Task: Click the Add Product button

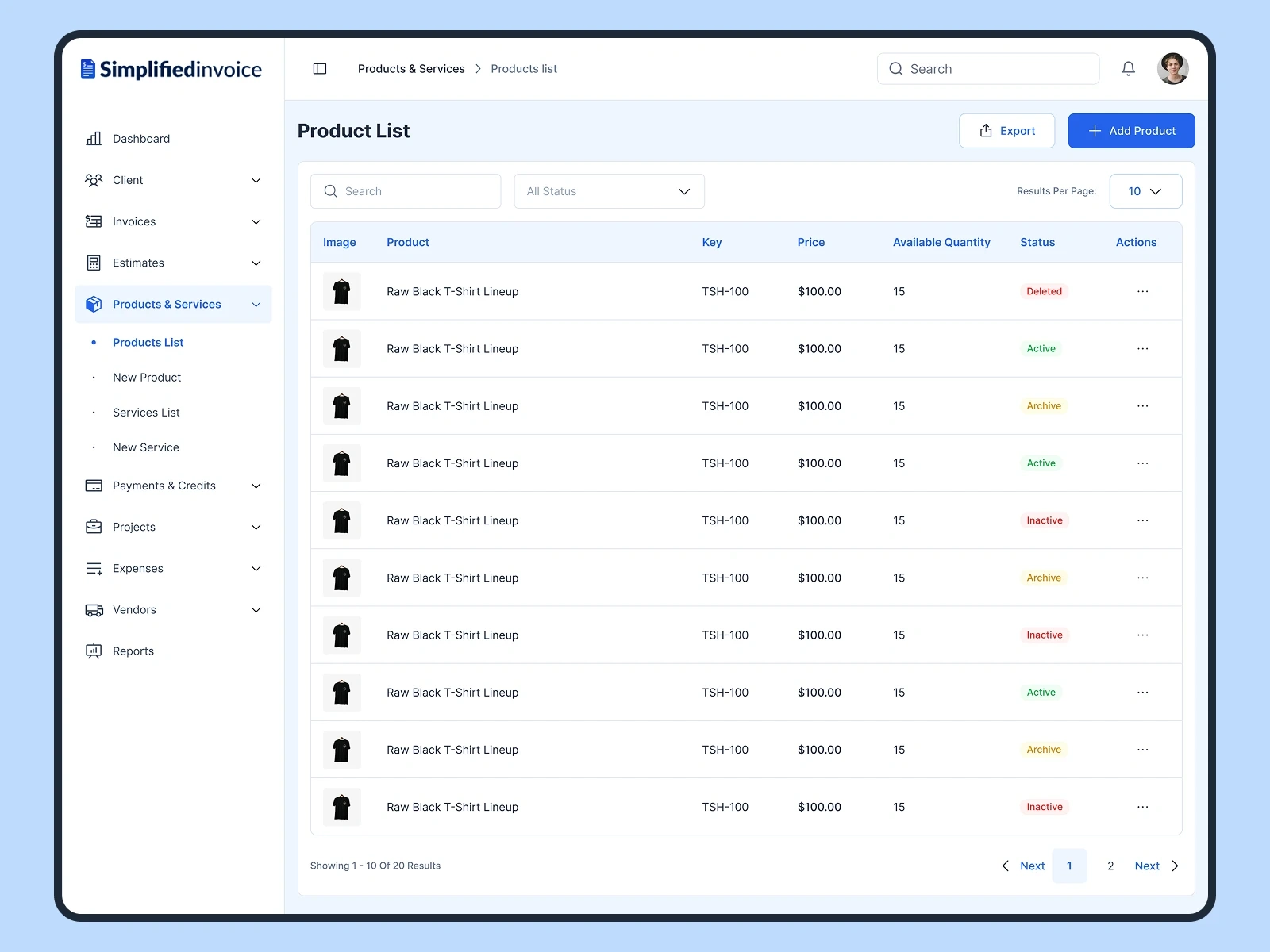Action: 1131,130
